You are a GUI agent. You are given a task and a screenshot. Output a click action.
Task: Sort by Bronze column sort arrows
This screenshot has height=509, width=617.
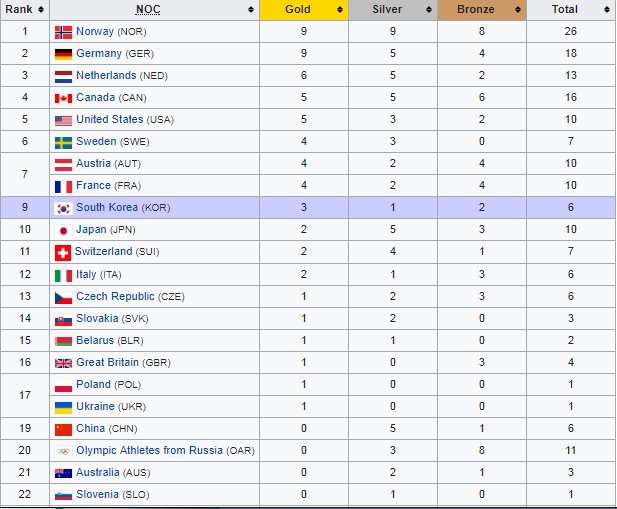click(518, 9)
